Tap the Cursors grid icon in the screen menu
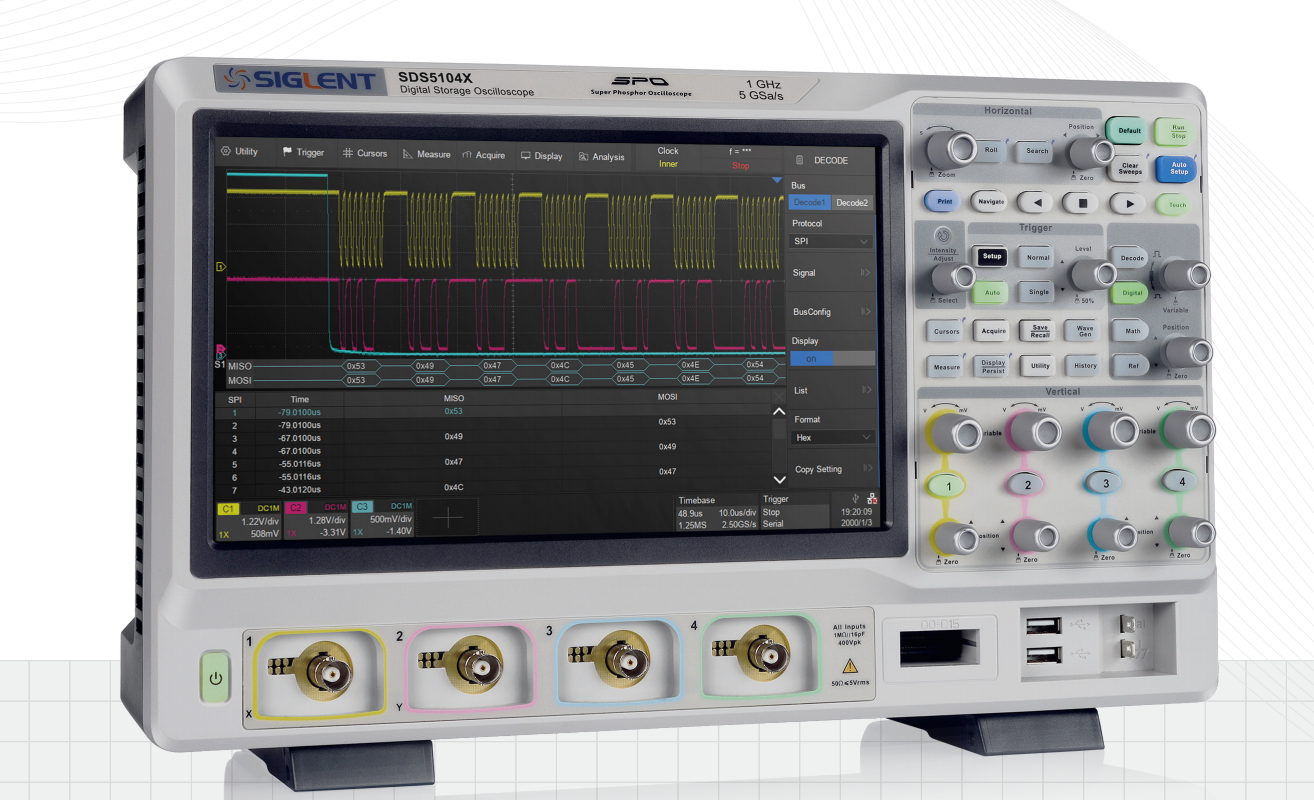The height and width of the screenshot is (800, 1314). pyautogui.click(x=348, y=153)
